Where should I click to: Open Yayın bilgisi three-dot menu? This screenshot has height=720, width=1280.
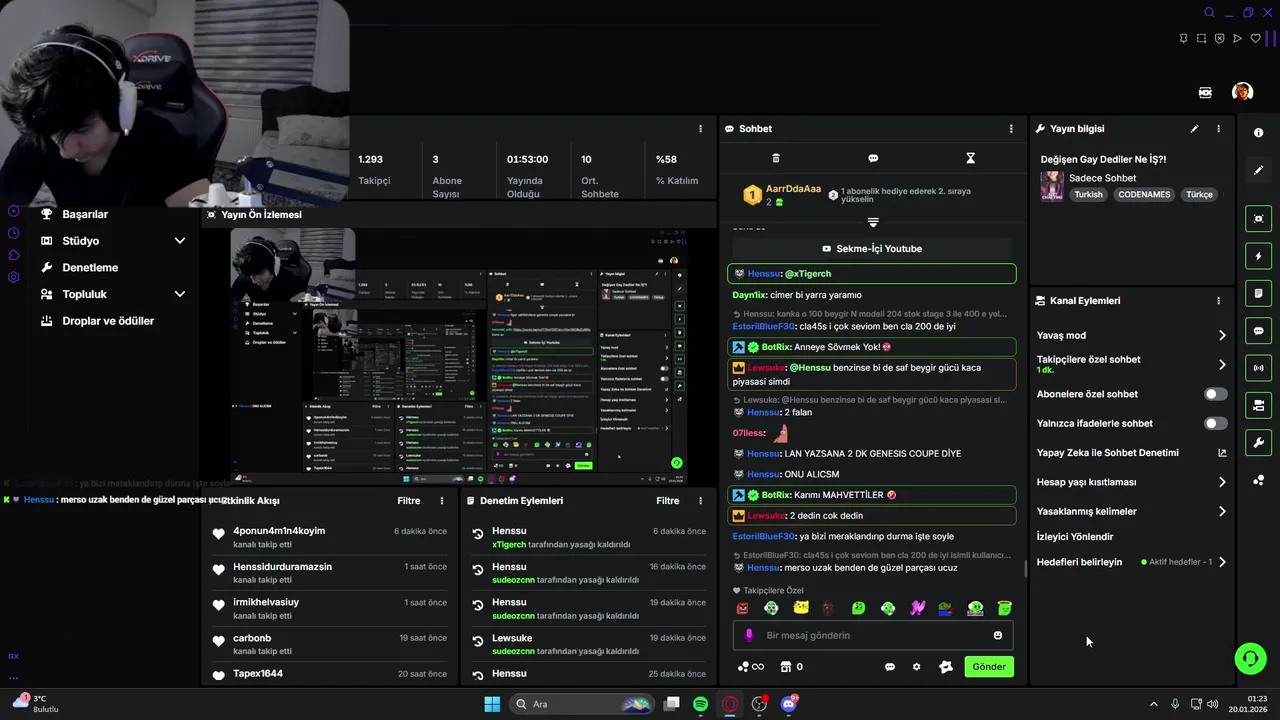coord(1218,129)
